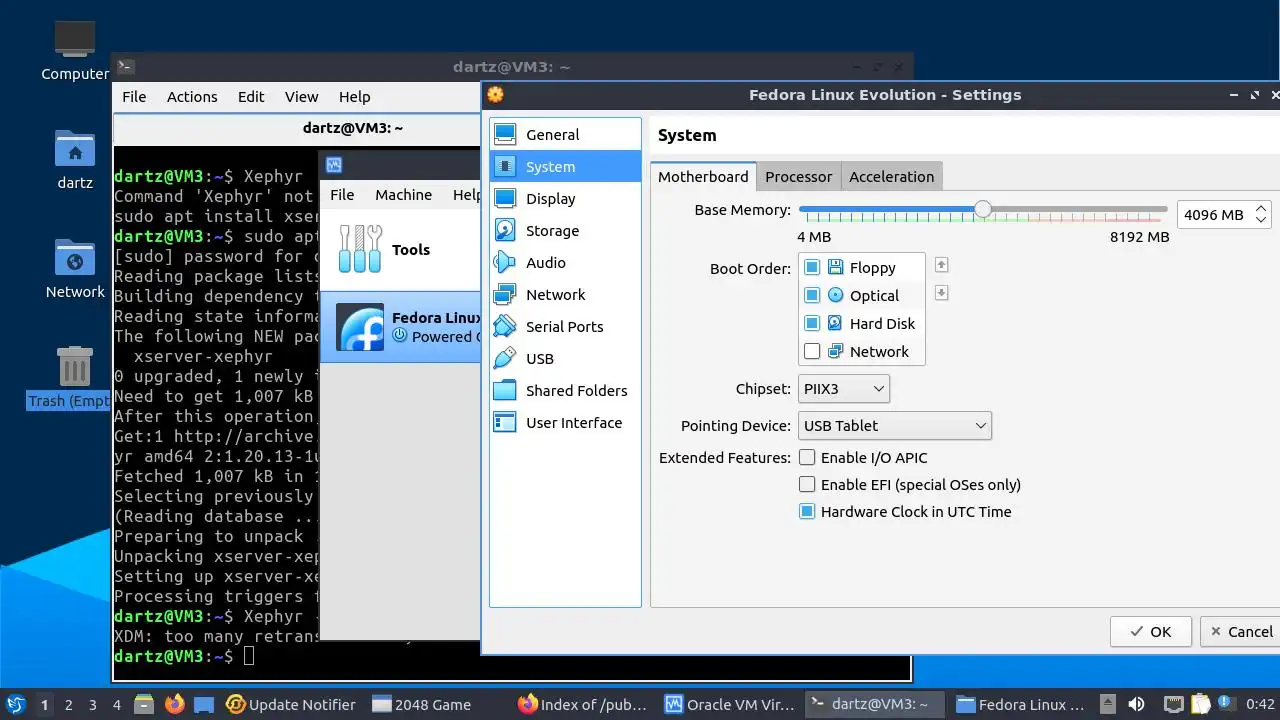1280x720 pixels.
Task: Select the Display settings category
Action: 565,199
